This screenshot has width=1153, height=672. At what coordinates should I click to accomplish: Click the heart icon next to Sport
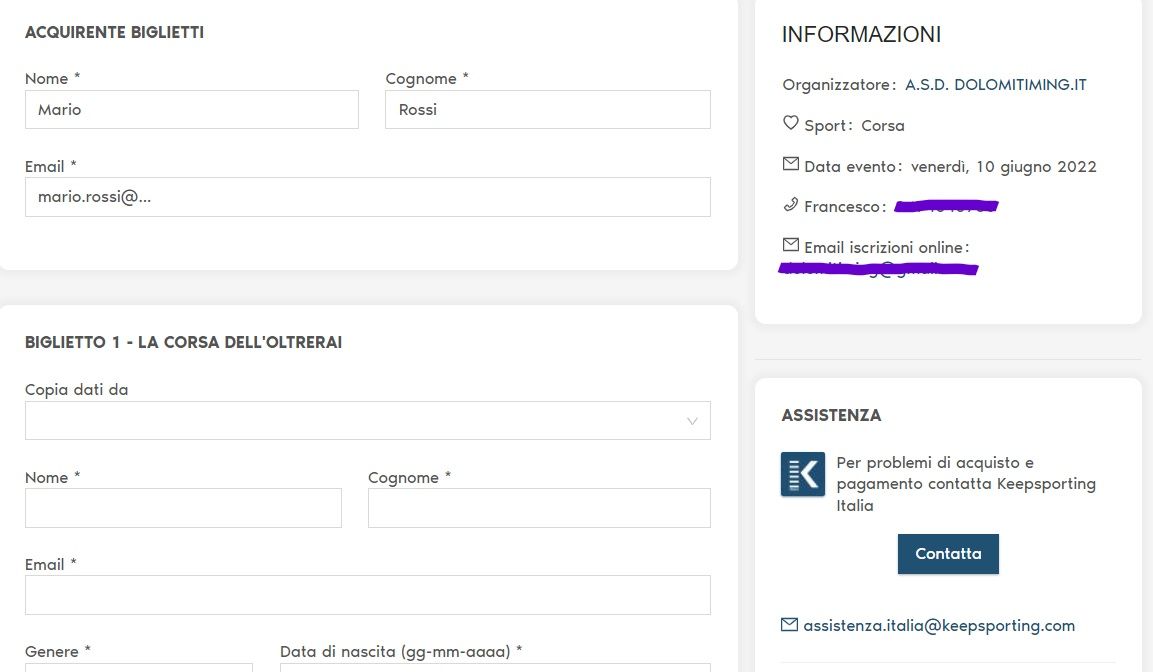click(790, 123)
